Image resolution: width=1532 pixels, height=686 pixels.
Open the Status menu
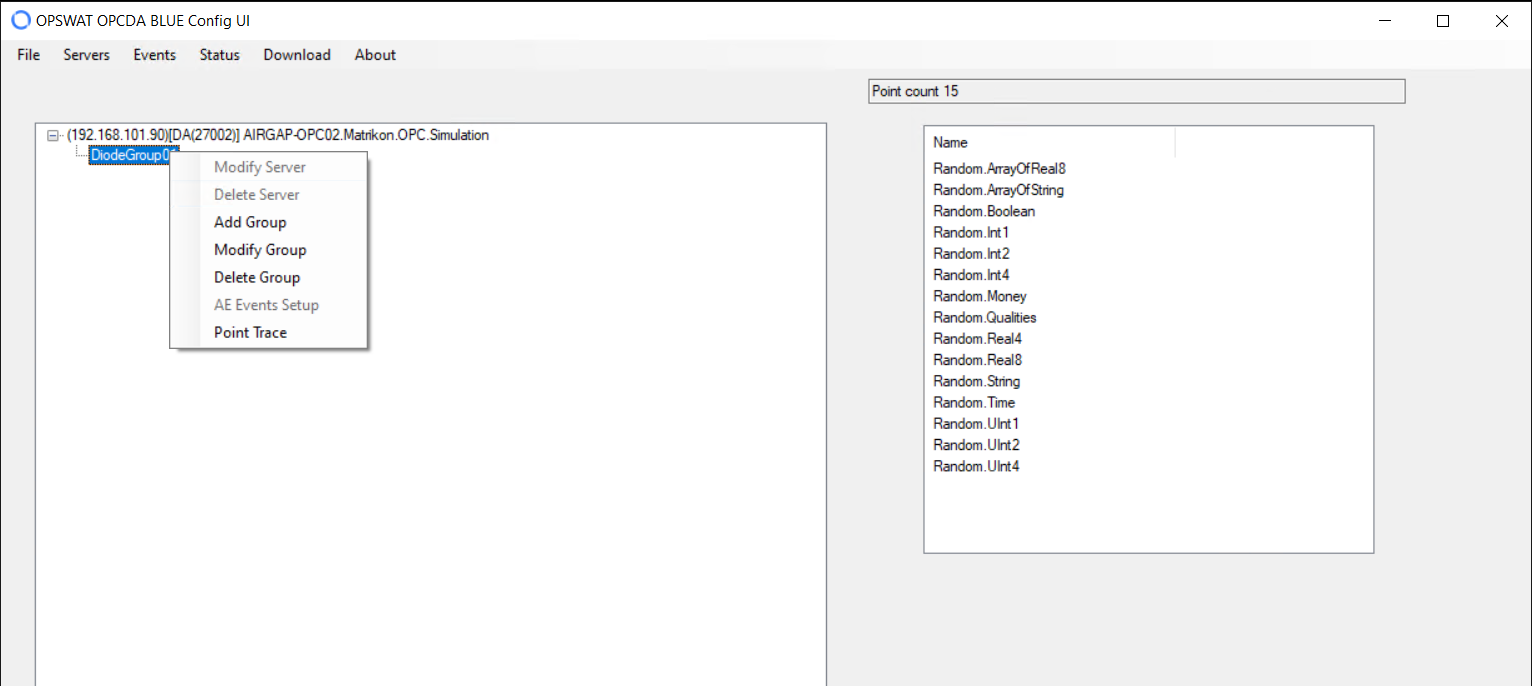219,55
